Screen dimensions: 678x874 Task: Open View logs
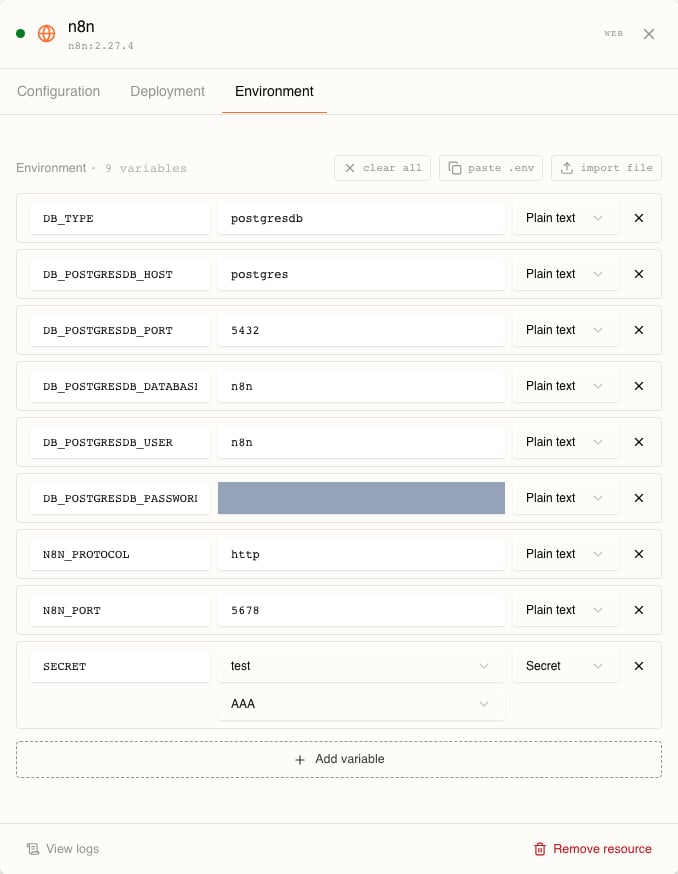(x=63, y=849)
